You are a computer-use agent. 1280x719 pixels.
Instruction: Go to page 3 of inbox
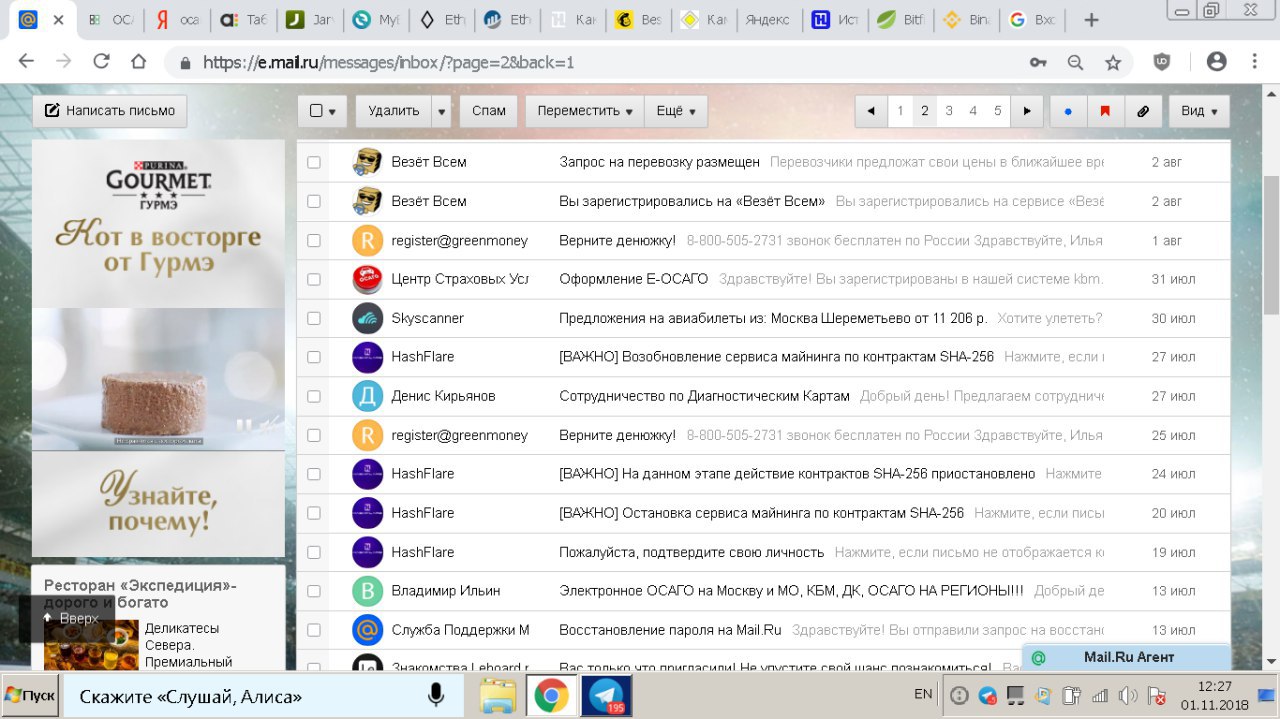click(x=949, y=111)
